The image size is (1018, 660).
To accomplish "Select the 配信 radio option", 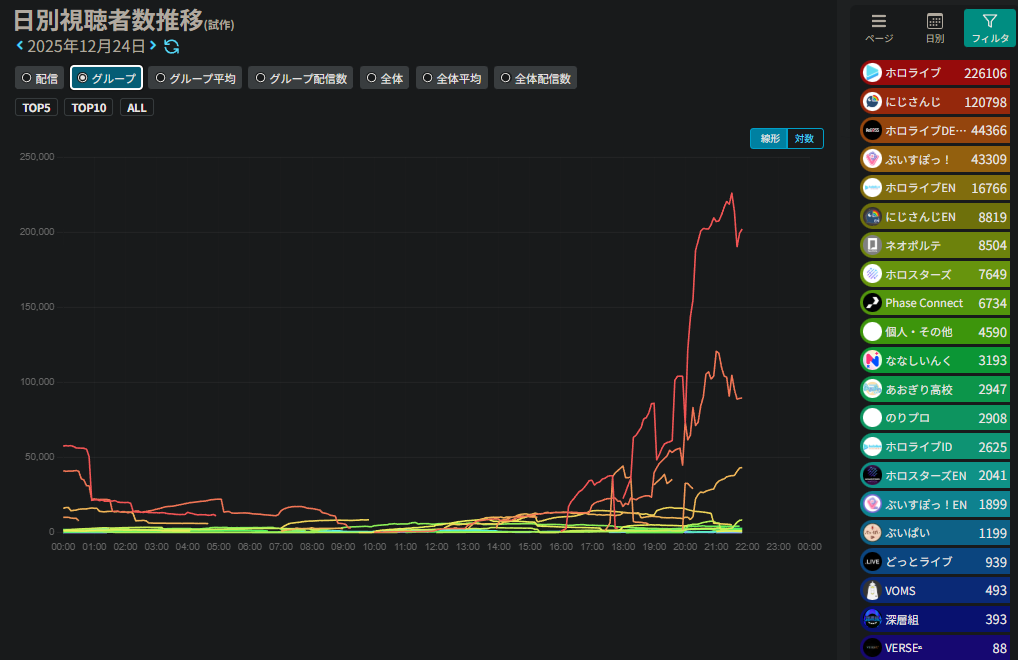I will coord(40,78).
